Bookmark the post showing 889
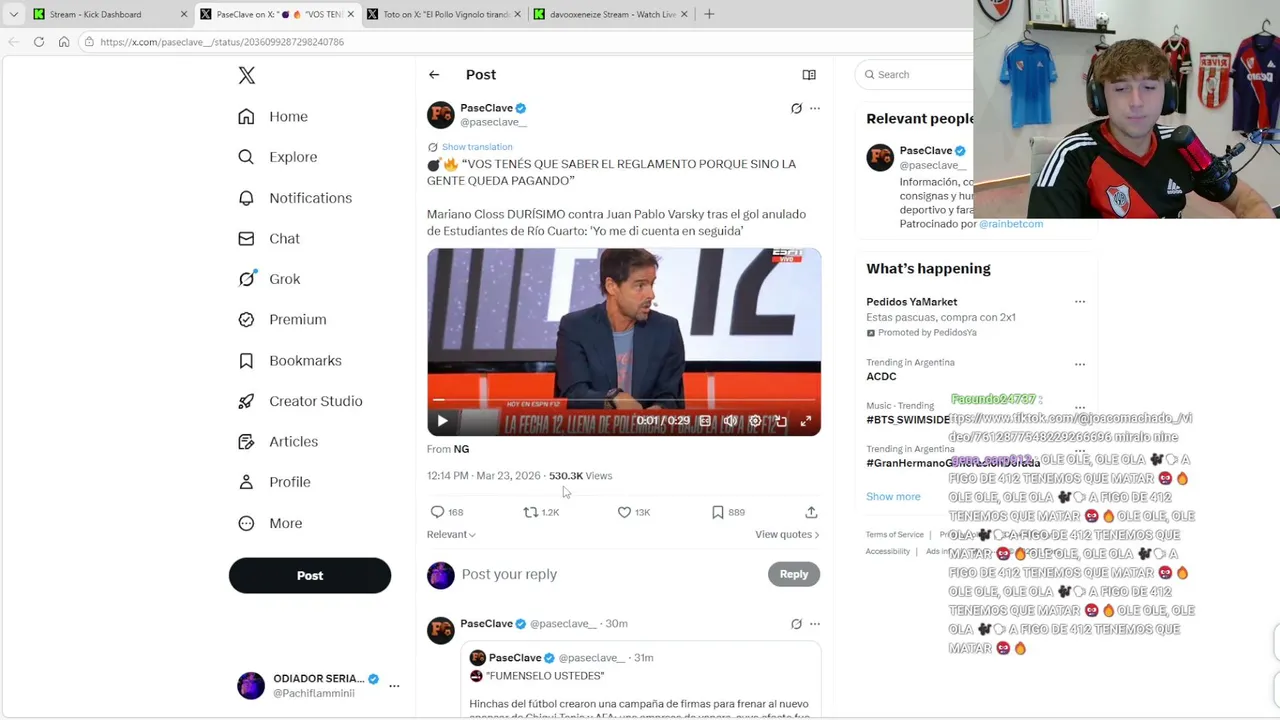Viewport: 1280px width, 720px height. (718, 512)
